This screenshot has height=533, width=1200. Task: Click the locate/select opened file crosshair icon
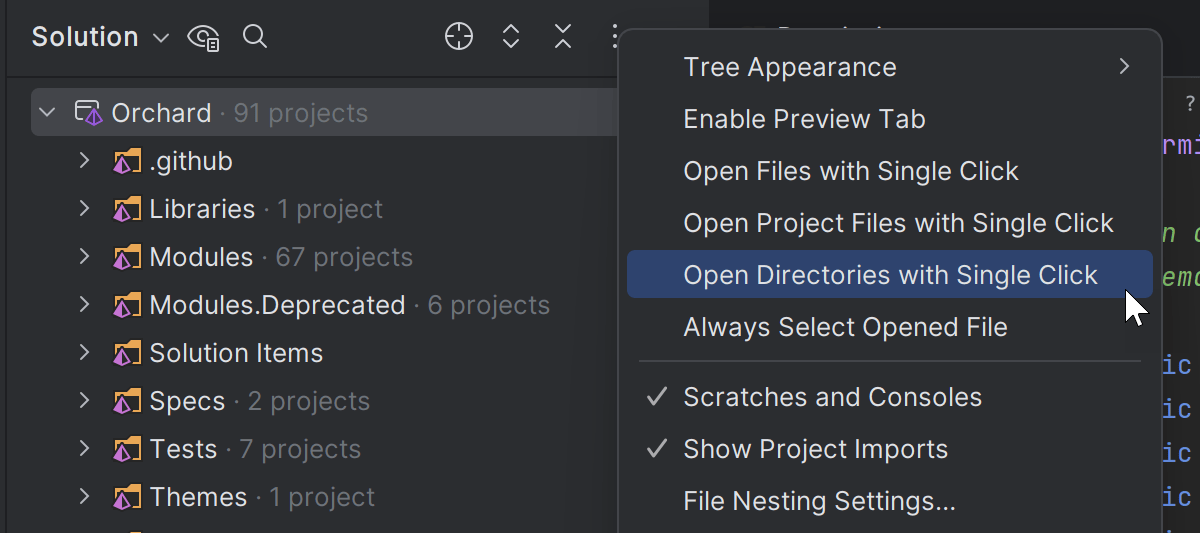[458, 37]
